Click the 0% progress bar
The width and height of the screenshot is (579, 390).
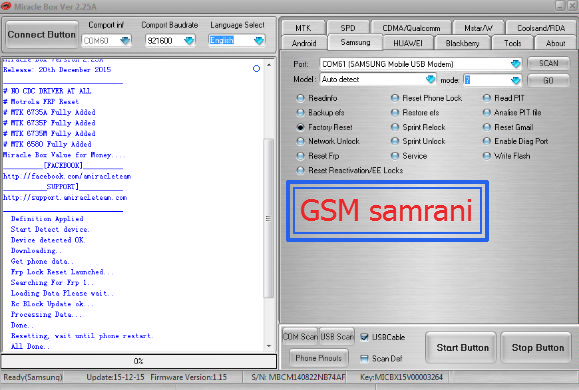(139, 361)
